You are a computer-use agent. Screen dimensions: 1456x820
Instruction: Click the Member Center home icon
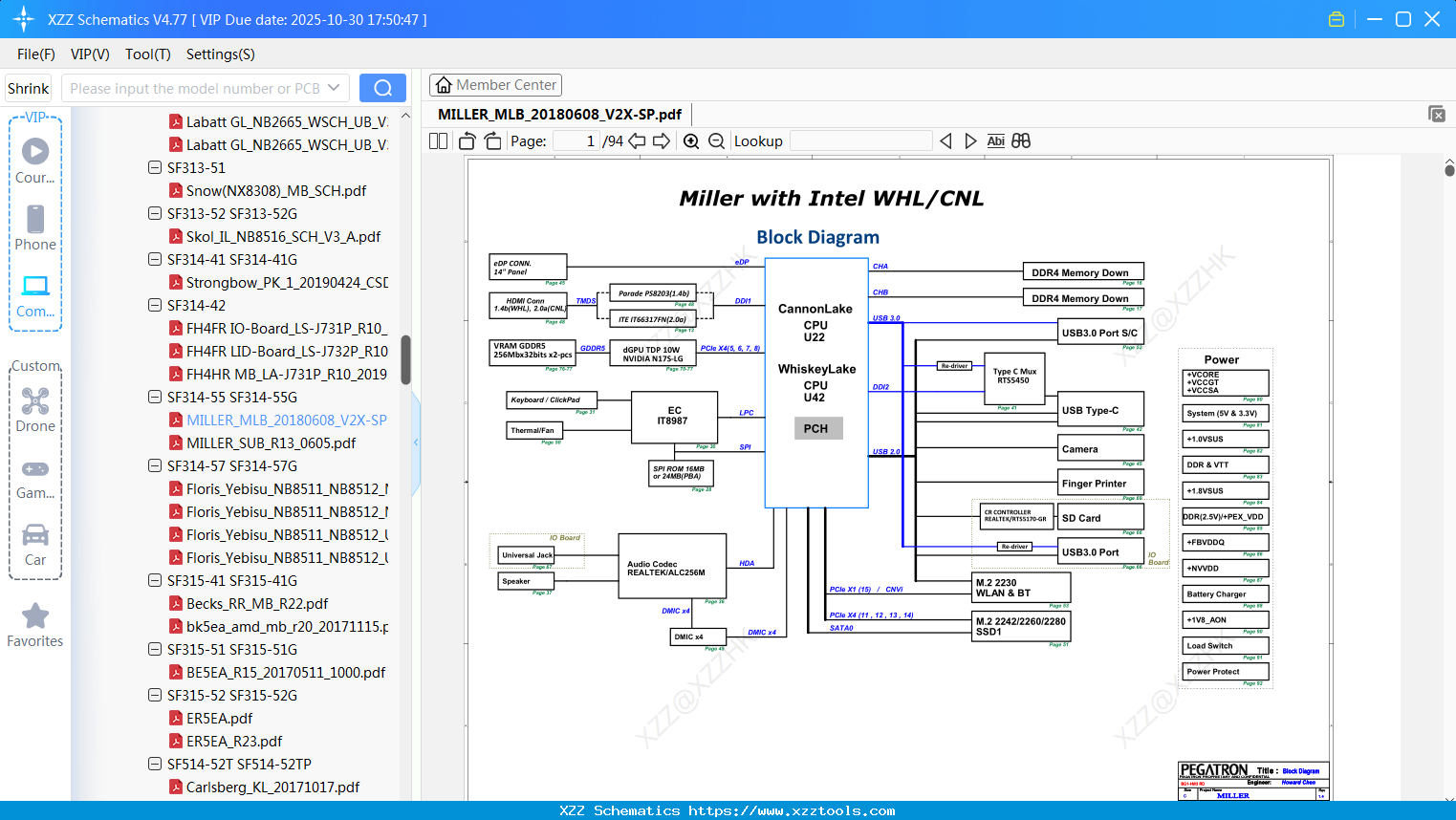(444, 85)
